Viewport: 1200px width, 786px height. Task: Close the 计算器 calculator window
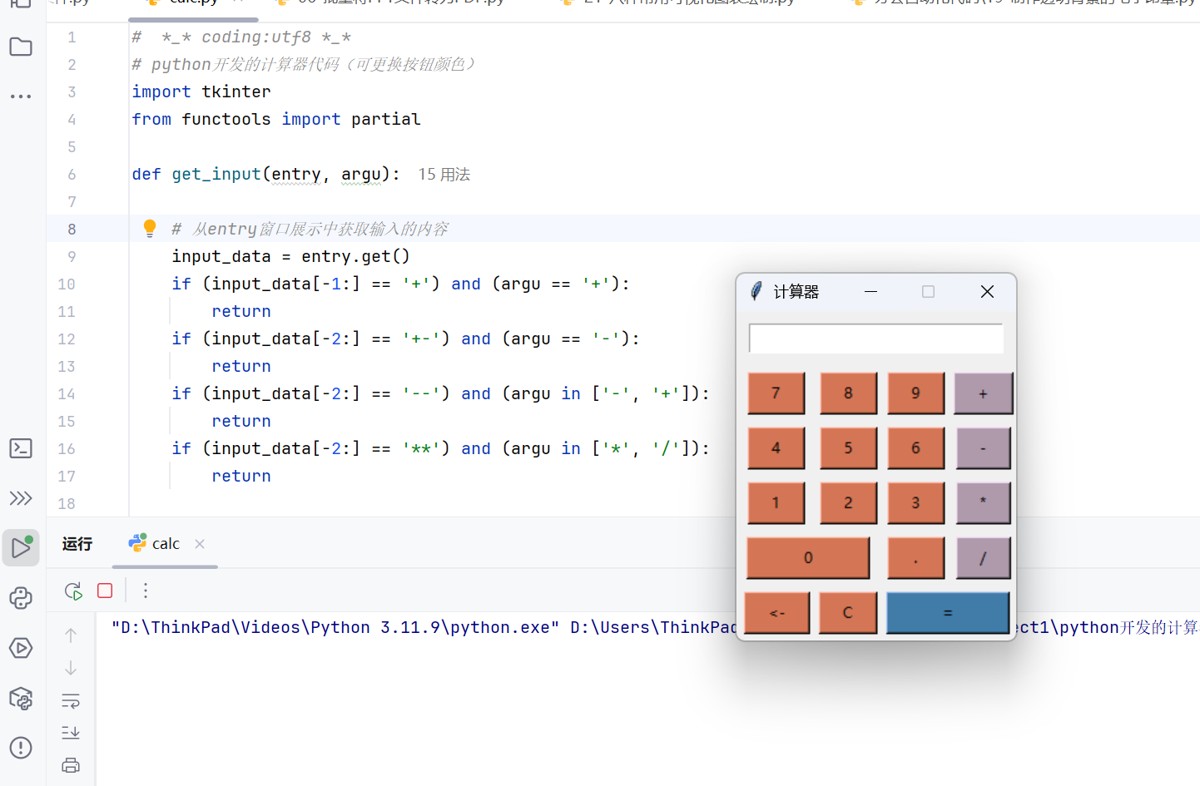coord(987,292)
